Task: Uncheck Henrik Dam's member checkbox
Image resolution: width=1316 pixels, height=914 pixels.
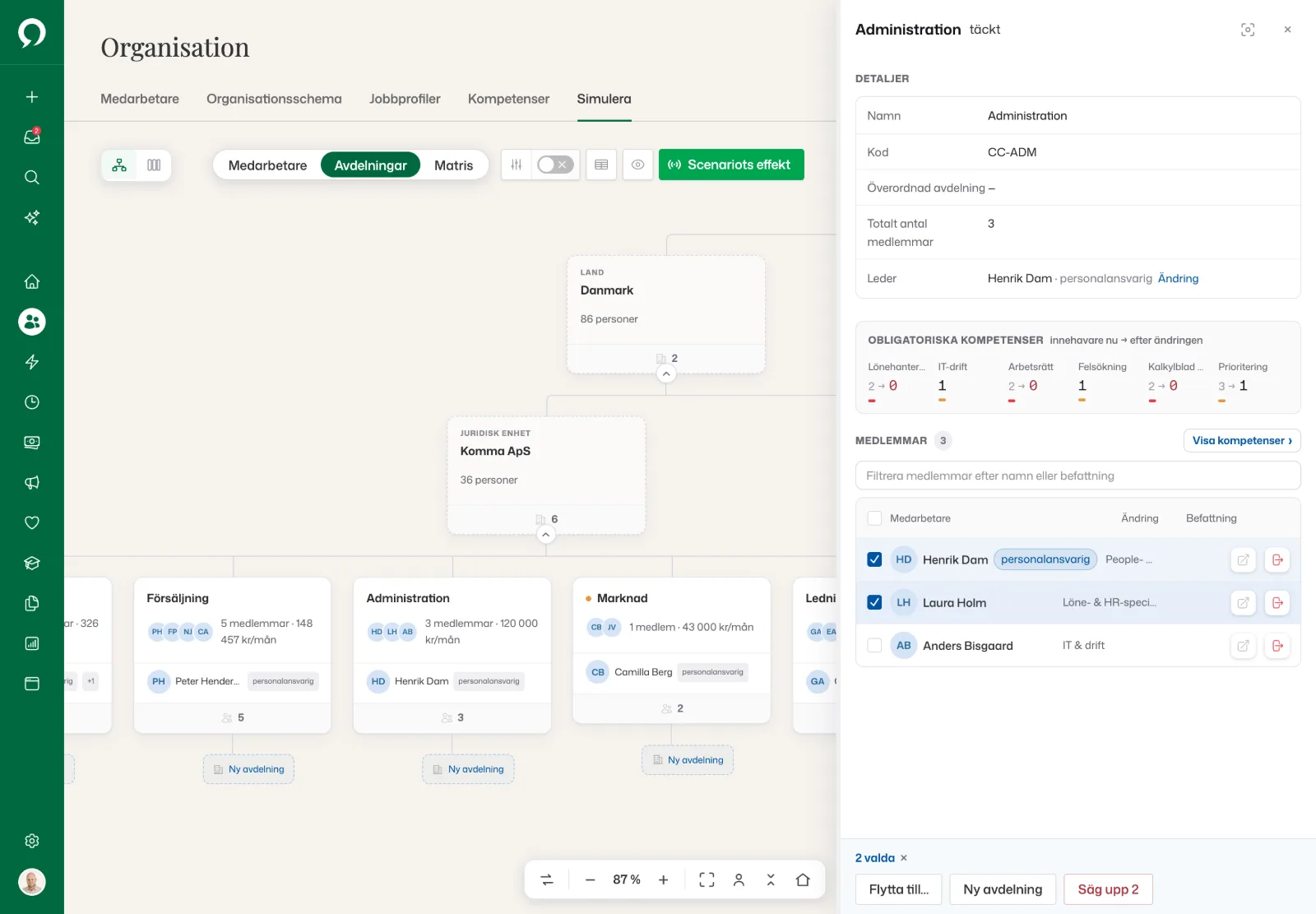Action: click(x=874, y=559)
